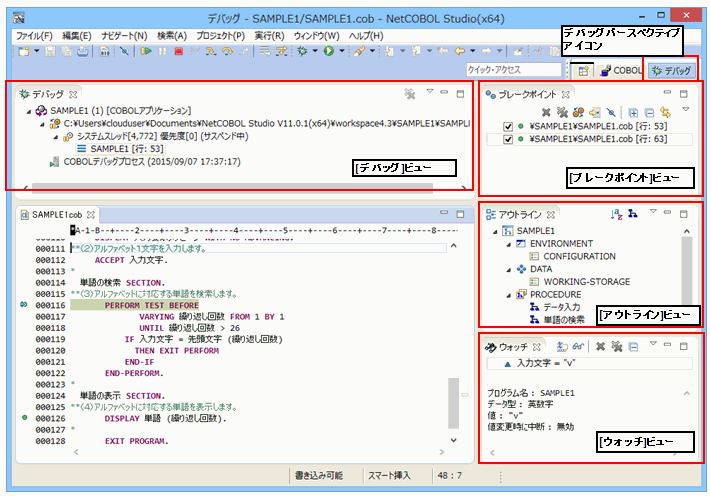Click the New wizard toolbar icon
Viewport: 710px width, 496px height.
(24, 52)
